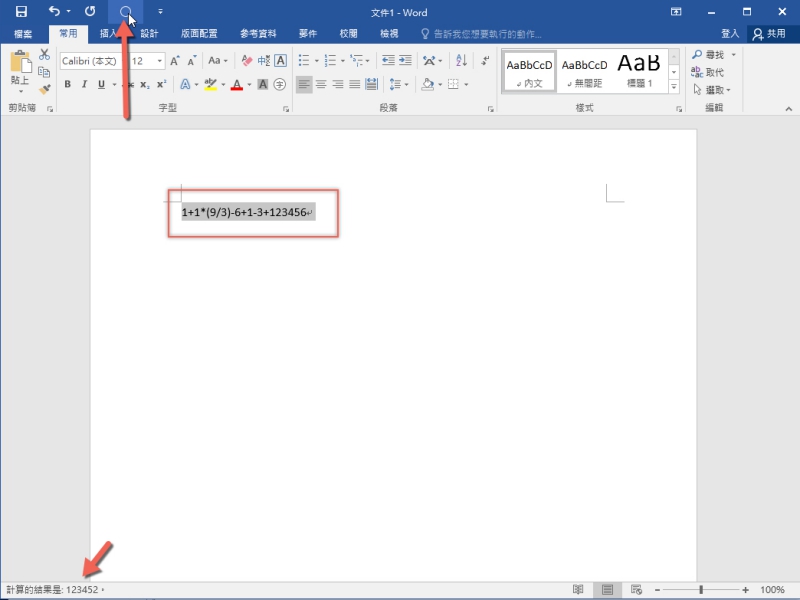Viewport: 800px width, 600px height.
Task: Click the zoom slider on status bar
Action: 700,589
